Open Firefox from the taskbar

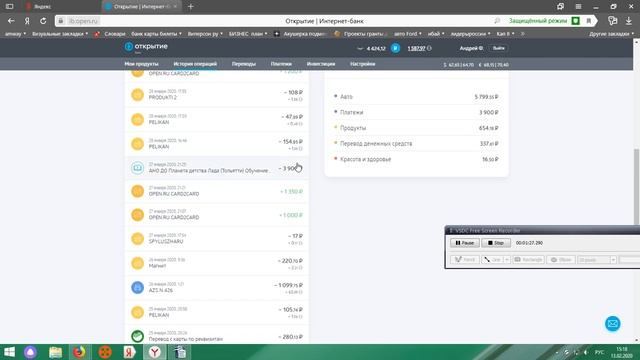79,352
